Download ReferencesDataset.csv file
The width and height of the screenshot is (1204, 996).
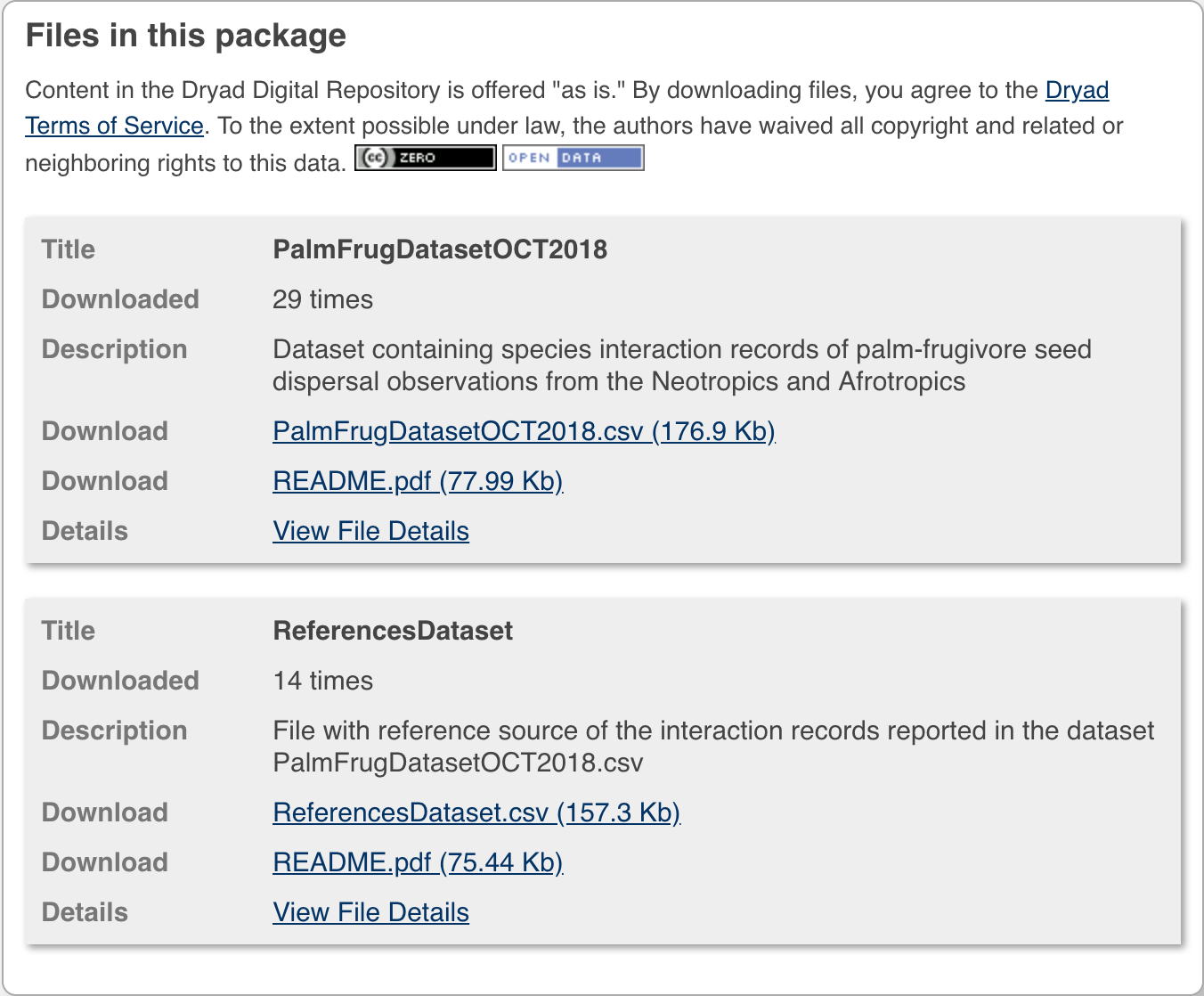point(476,812)
